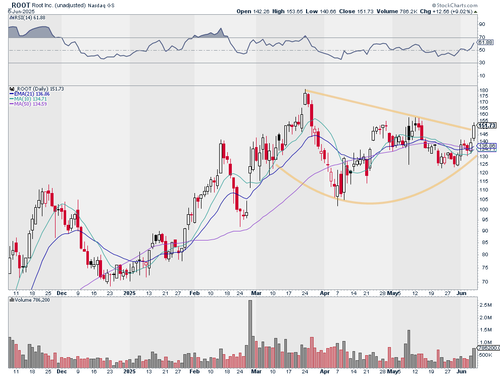Select the 786200 volume tag on volume axis

[489, 348]
